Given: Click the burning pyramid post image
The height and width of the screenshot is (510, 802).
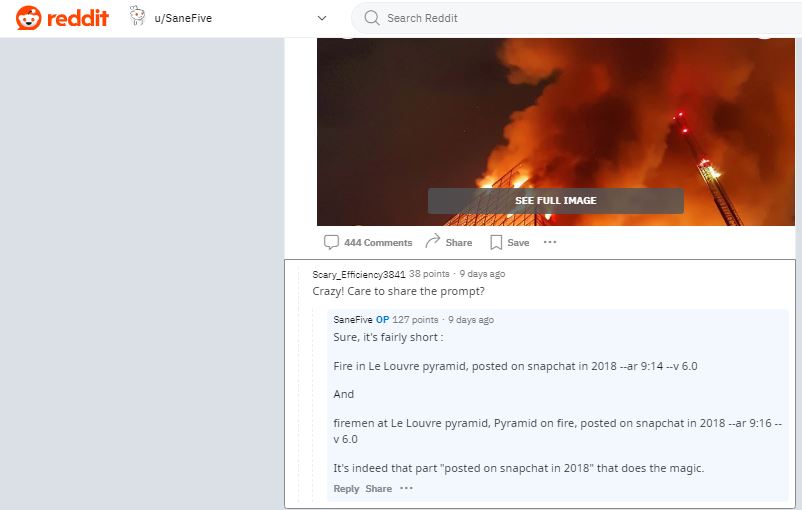Looking at the screenshot, I should pos(555,131).
